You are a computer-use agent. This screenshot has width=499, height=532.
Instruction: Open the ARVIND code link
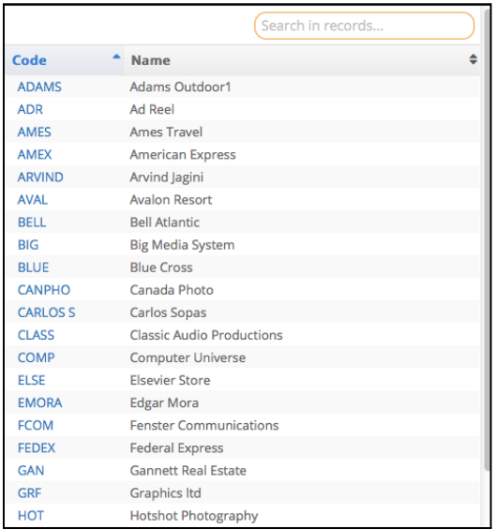(40, 177)
